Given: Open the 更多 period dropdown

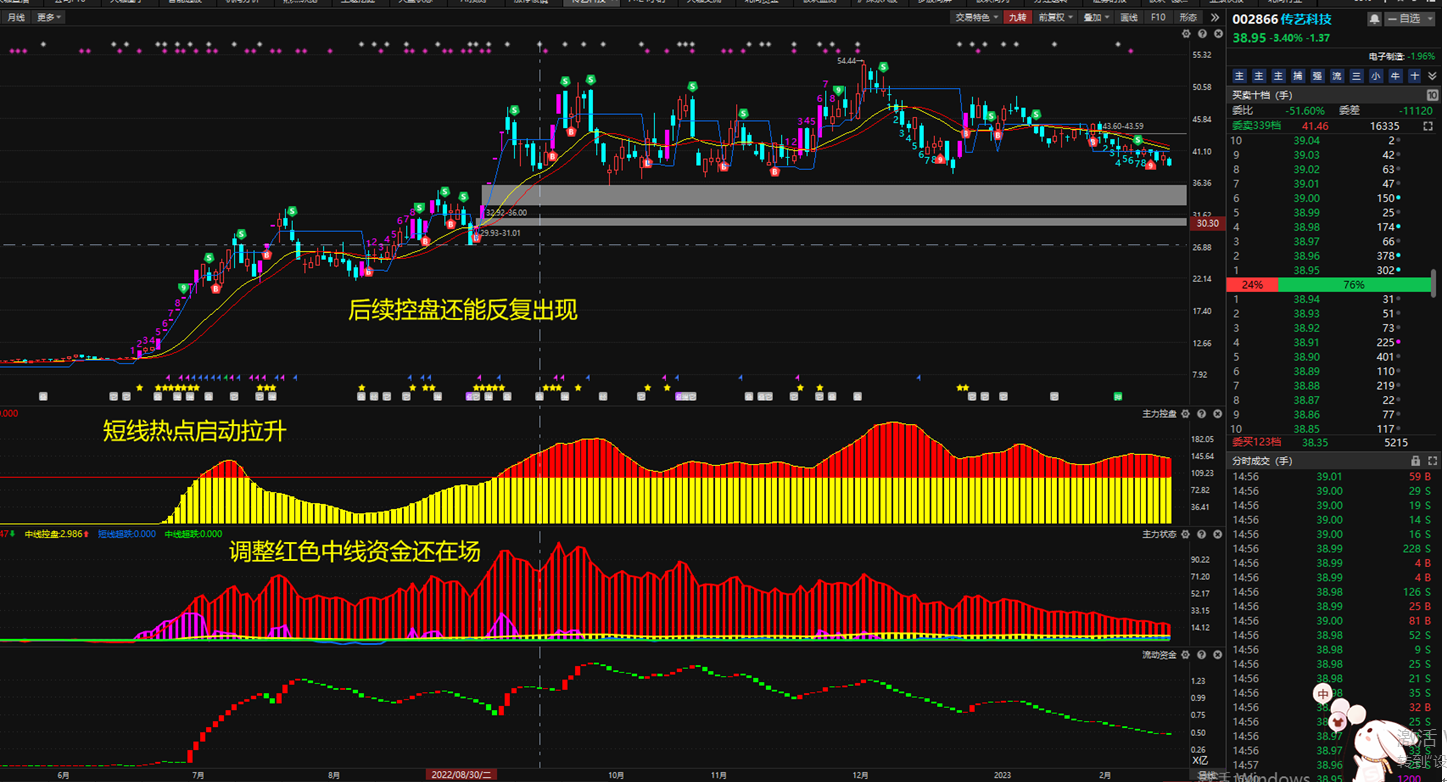Looking at the screenshot, I should click(48, 17).
